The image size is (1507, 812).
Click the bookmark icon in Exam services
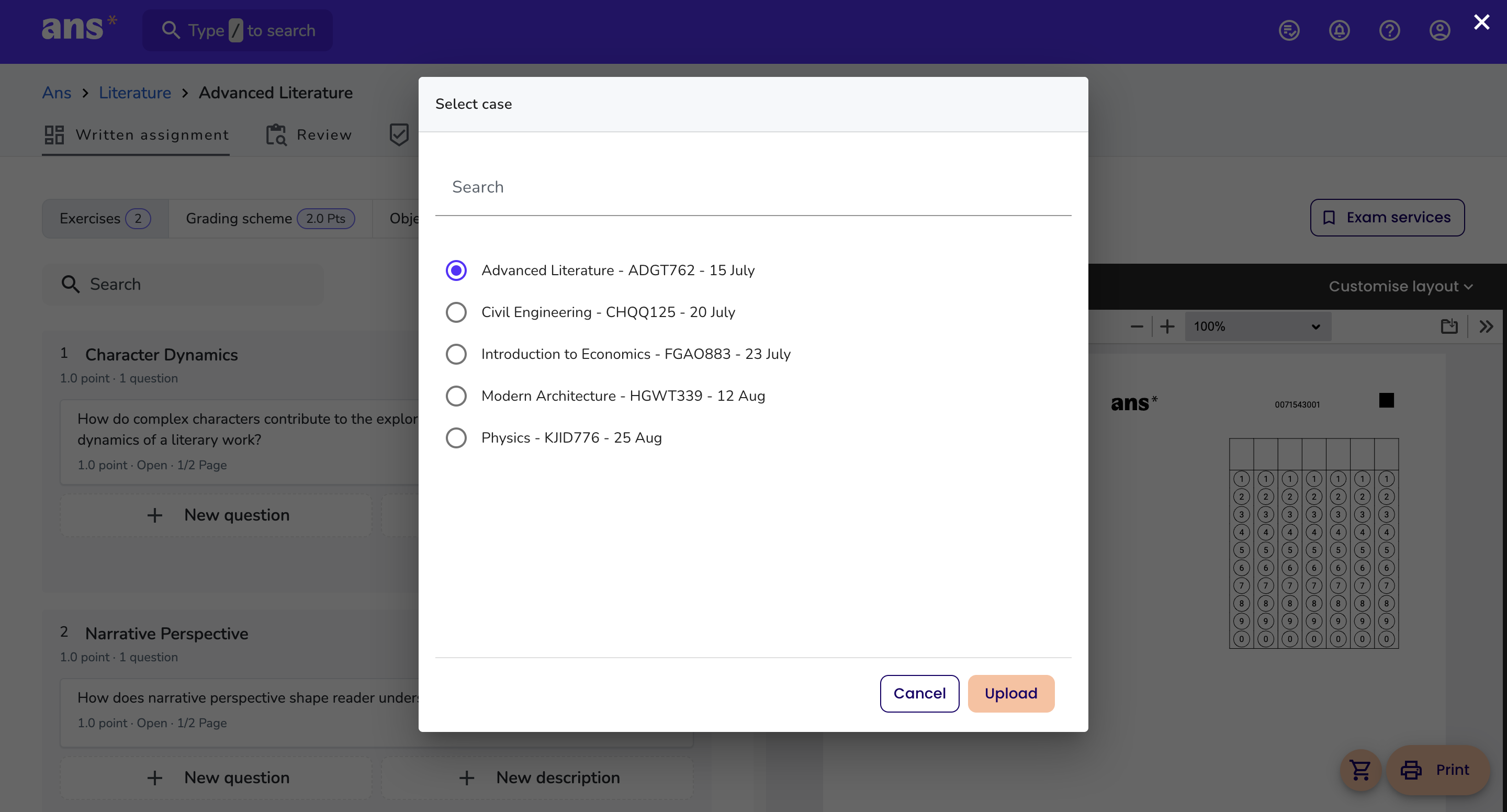pos(1329,218)
